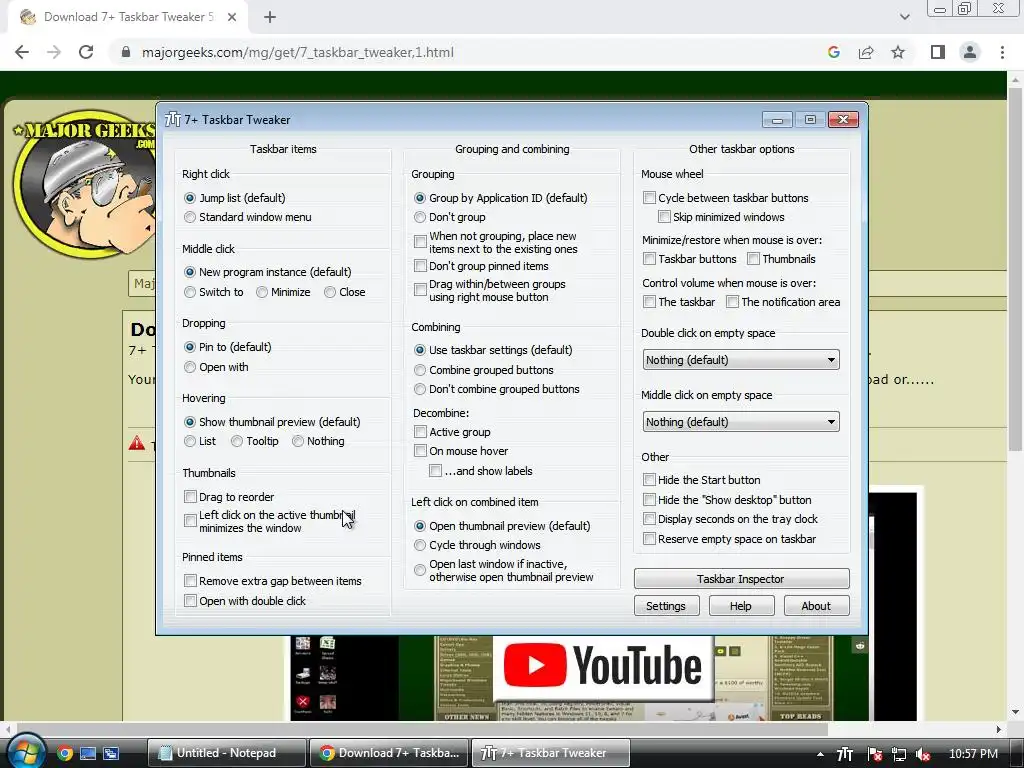This screenshot has width=1024, height=768.
Task: Enable Drag to reorder thumbnails
Action: pos(190,497)
